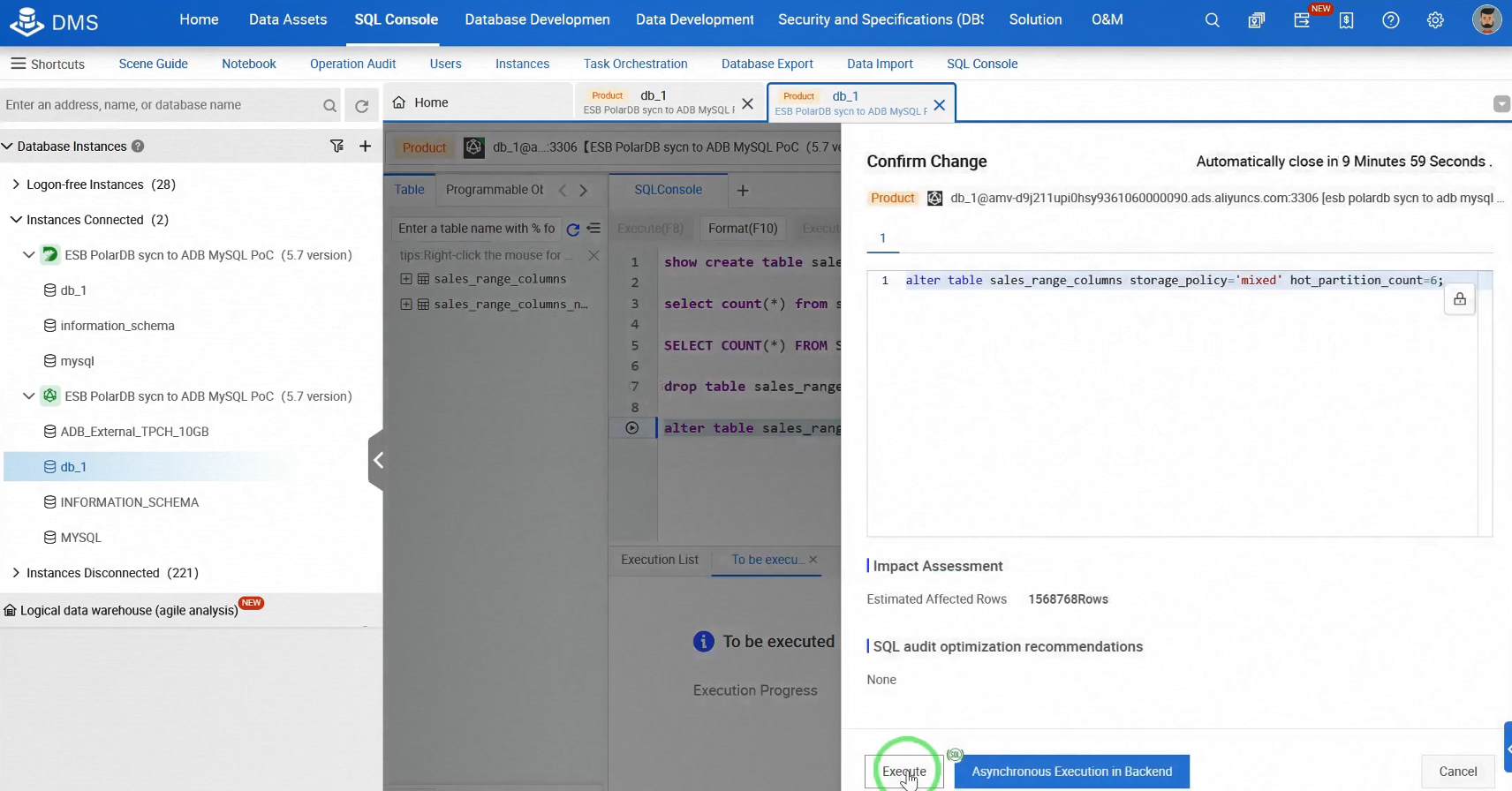Open the help question mark icon
Image resolution: width=1512 pixels, height=791 pixels.
click(1391, 20)
